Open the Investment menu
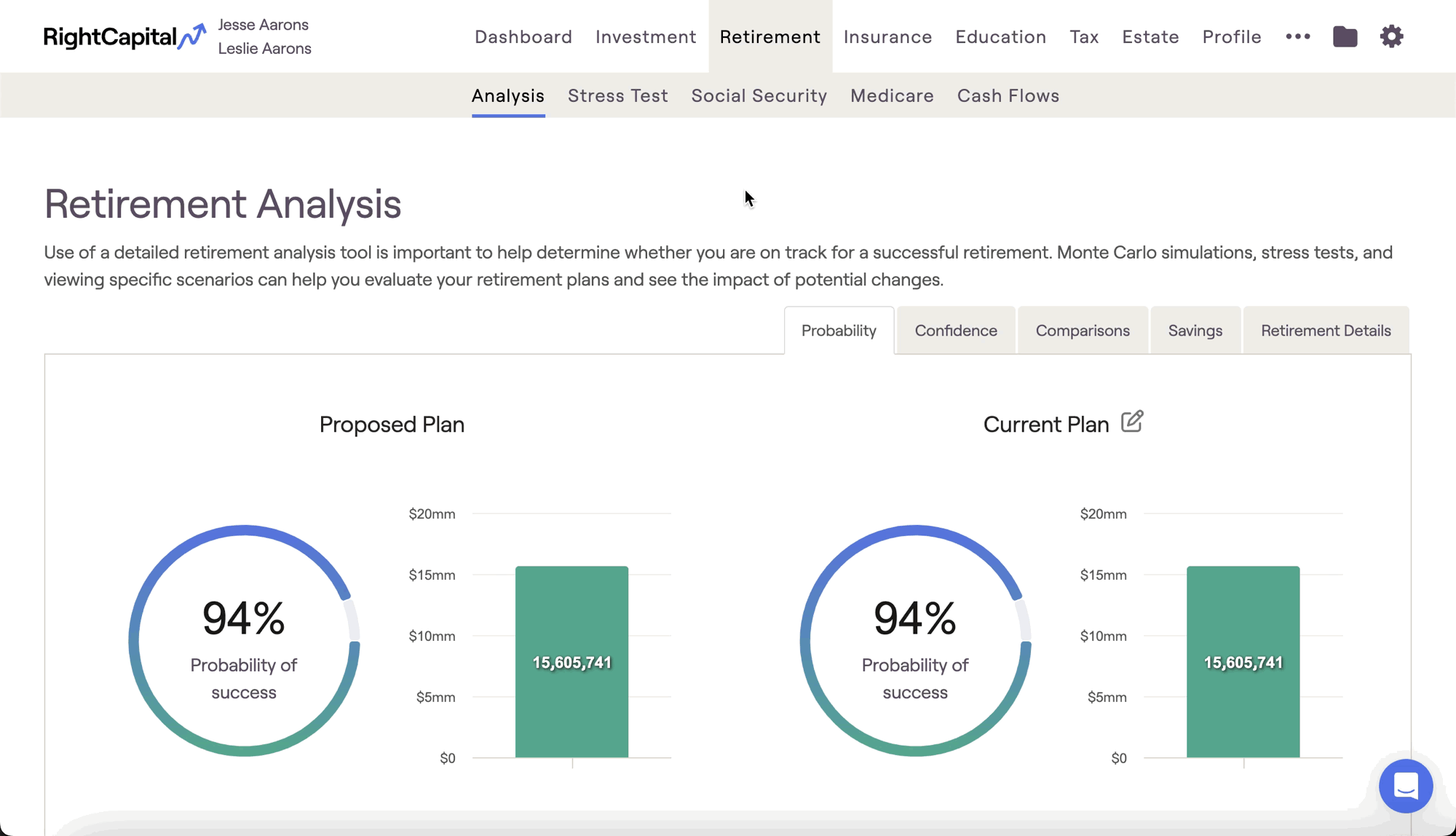 point(645,36)
